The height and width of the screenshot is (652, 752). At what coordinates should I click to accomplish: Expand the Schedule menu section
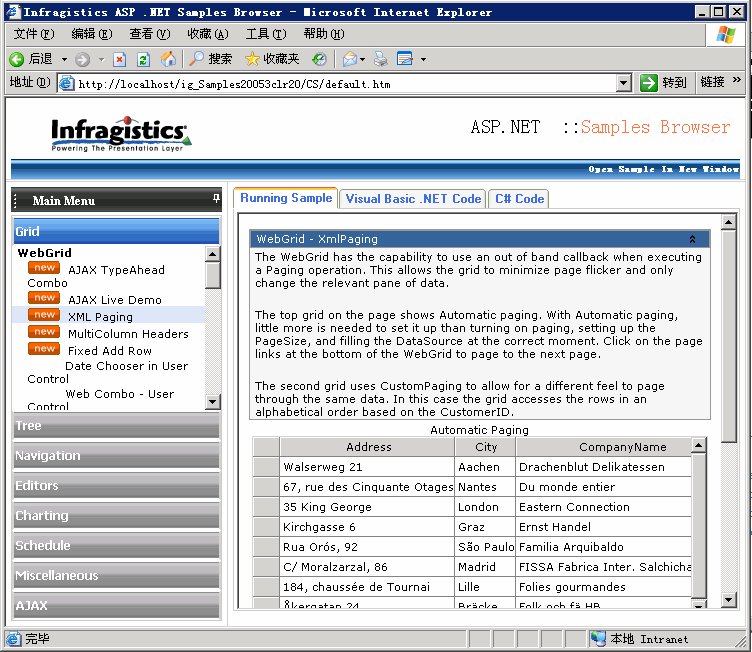pyautogui.click(x=117, y=545)
